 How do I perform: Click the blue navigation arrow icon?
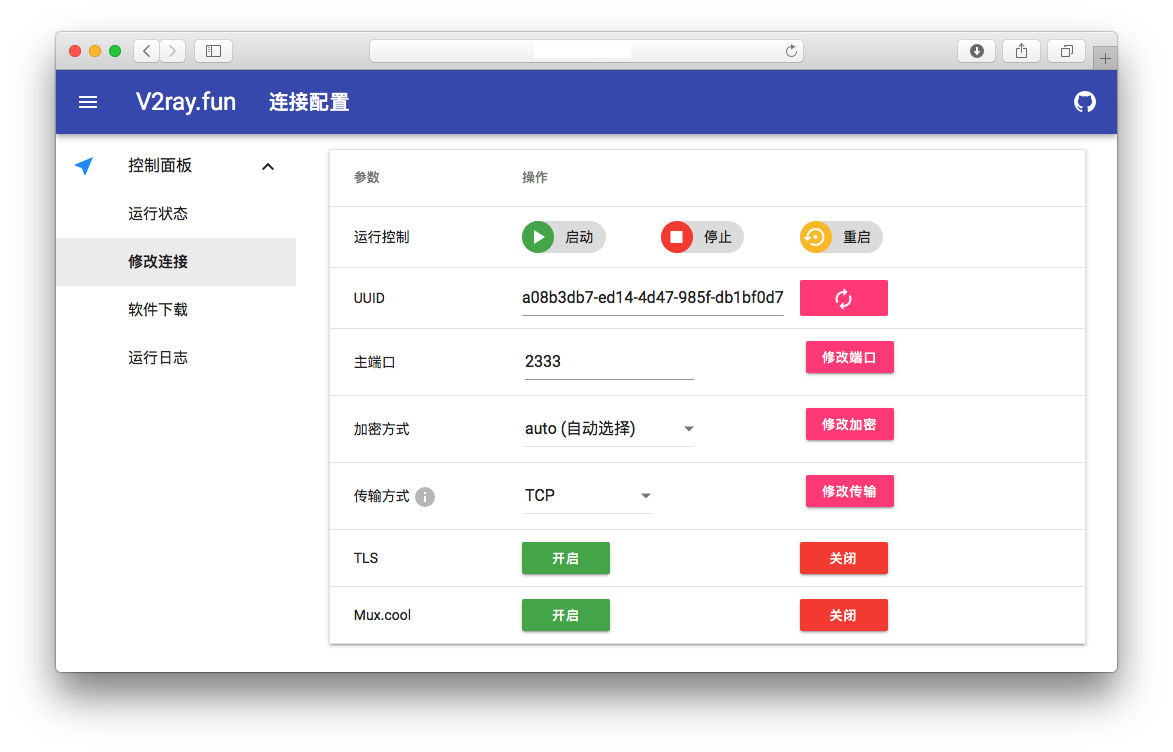click(x=85, y=165)
